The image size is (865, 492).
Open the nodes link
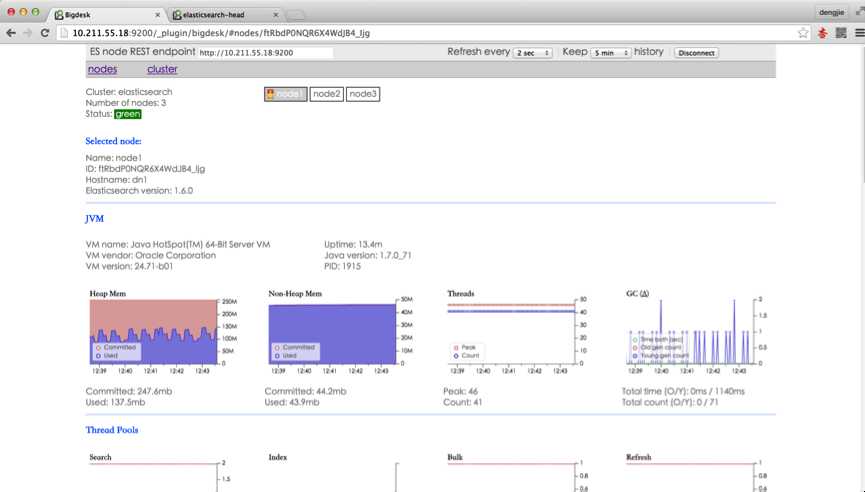103,69
